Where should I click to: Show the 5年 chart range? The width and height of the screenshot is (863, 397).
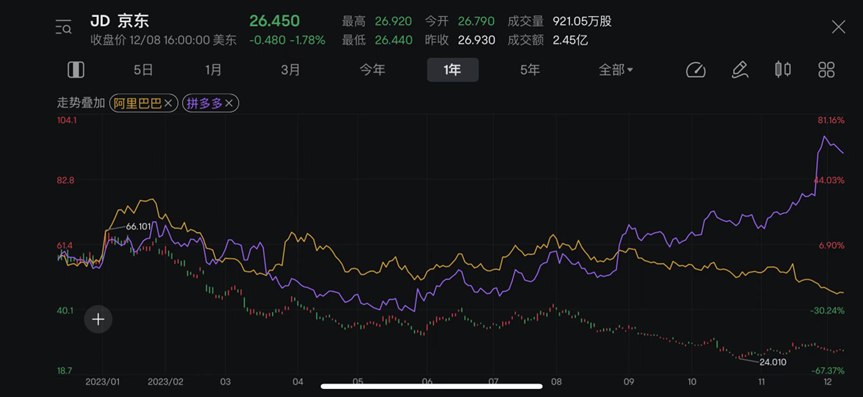click(x=530, y=70)
